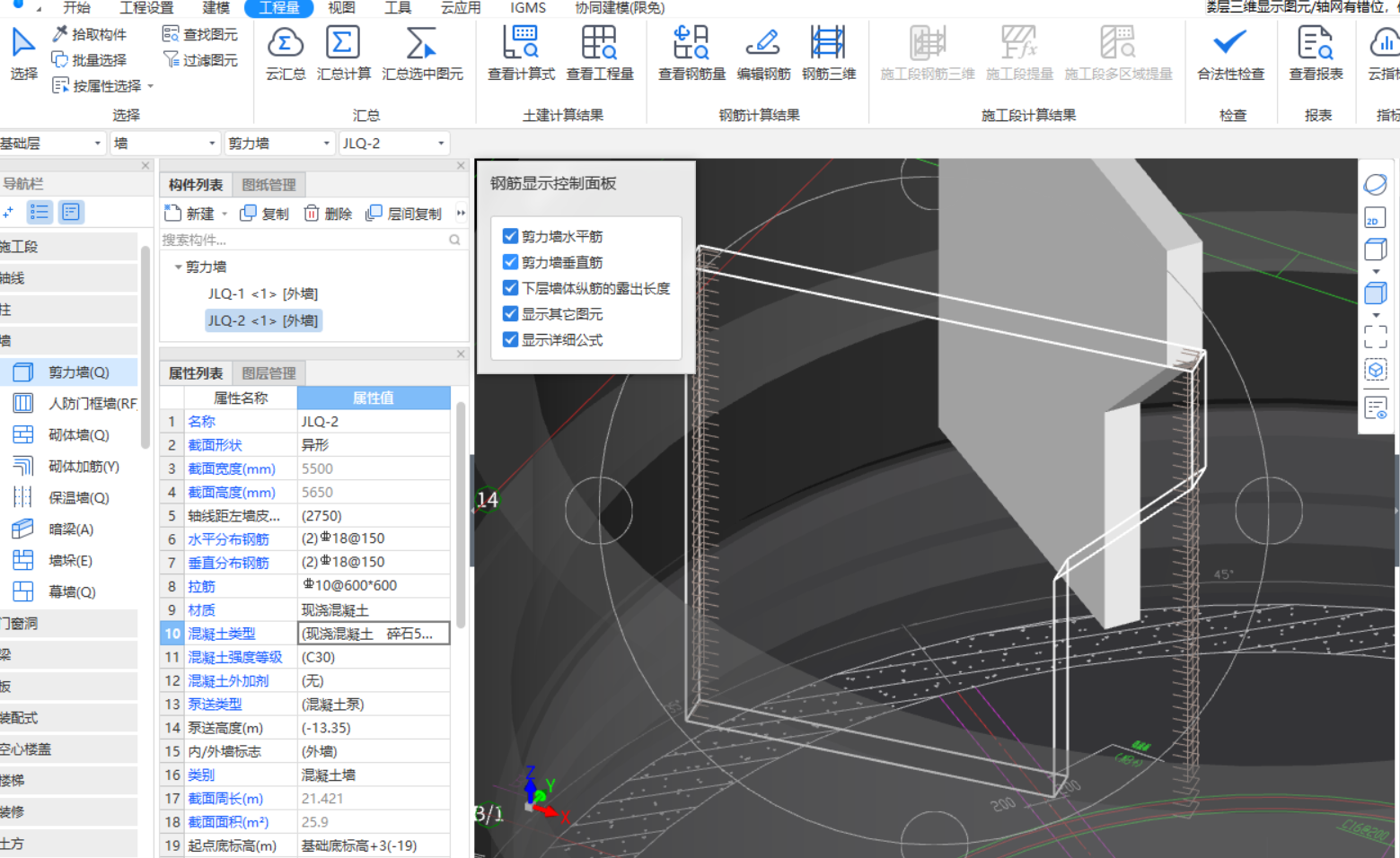Image resolution: width=1400 pixels, height=858 pixels.
Task: Uncheck the 剪力墙水平筋 checkbox
Action: (510, 236)
